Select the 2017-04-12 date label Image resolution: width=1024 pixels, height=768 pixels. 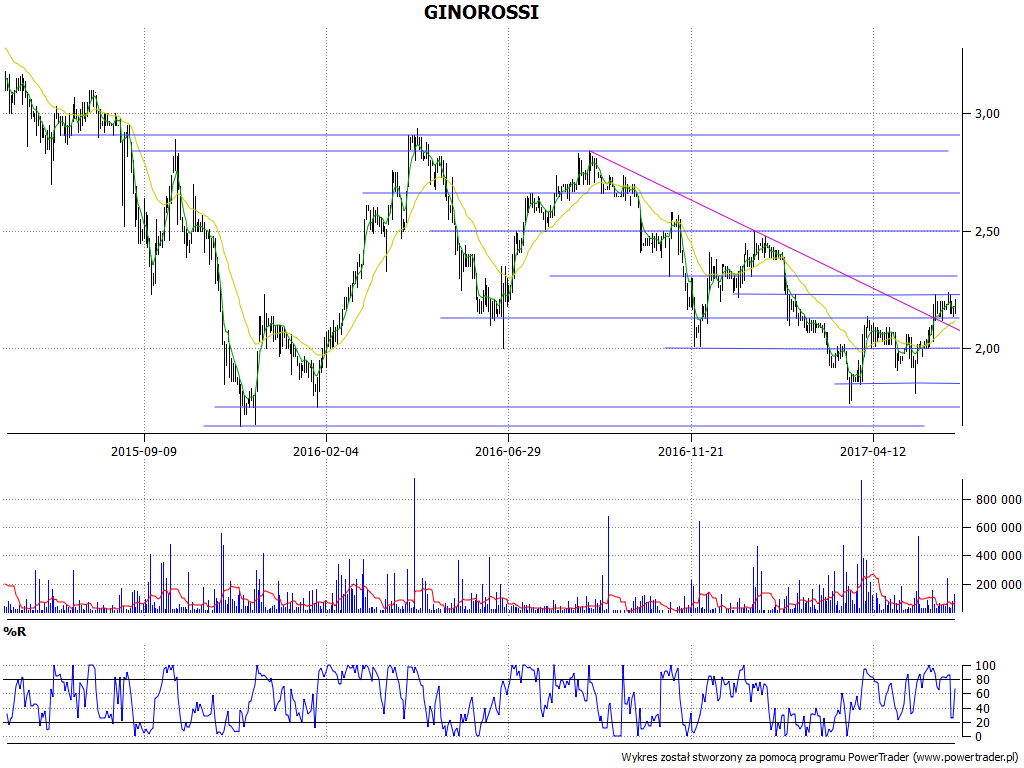click(x=873, y=451)
